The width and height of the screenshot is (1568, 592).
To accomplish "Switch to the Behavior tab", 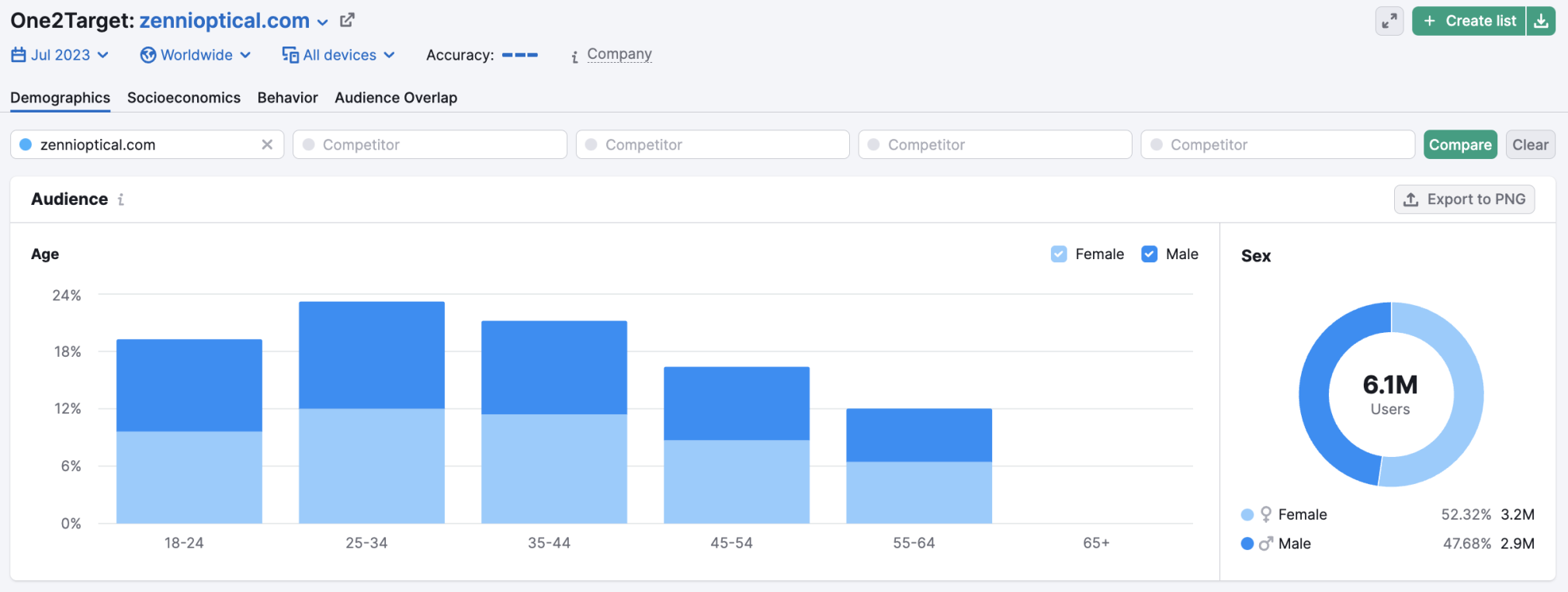I will 288,98.
